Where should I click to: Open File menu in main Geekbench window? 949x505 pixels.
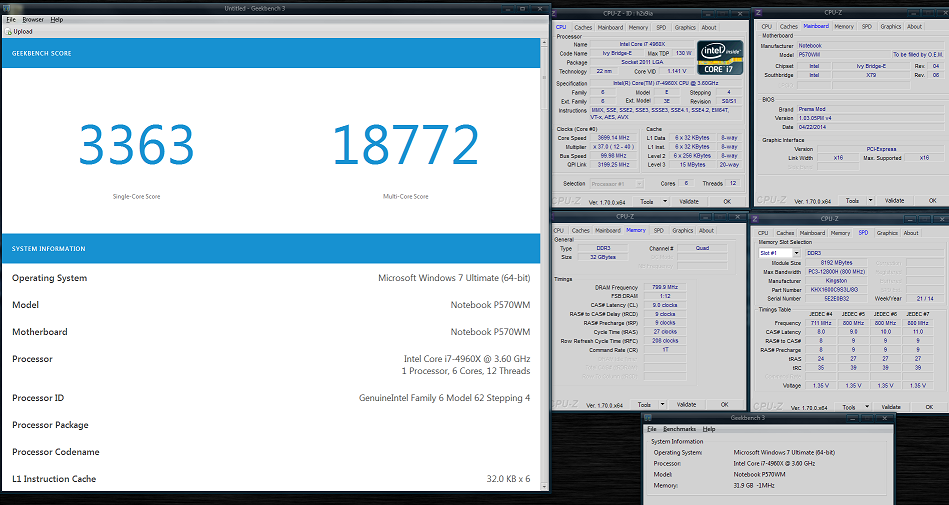tap(11, 20)
